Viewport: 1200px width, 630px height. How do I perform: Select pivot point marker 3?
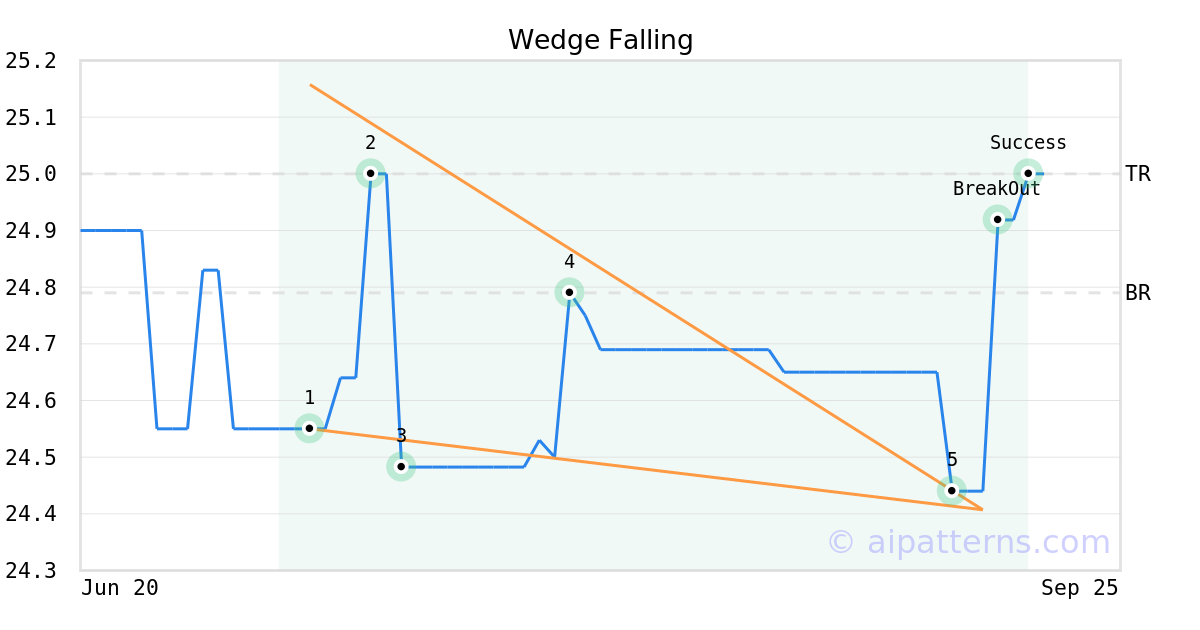401,466
